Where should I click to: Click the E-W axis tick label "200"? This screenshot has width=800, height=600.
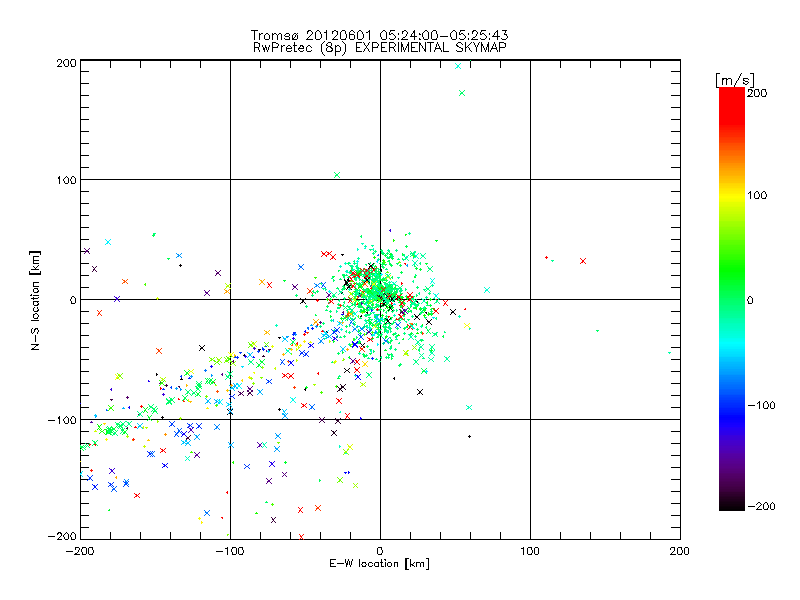tap(680, 551)
